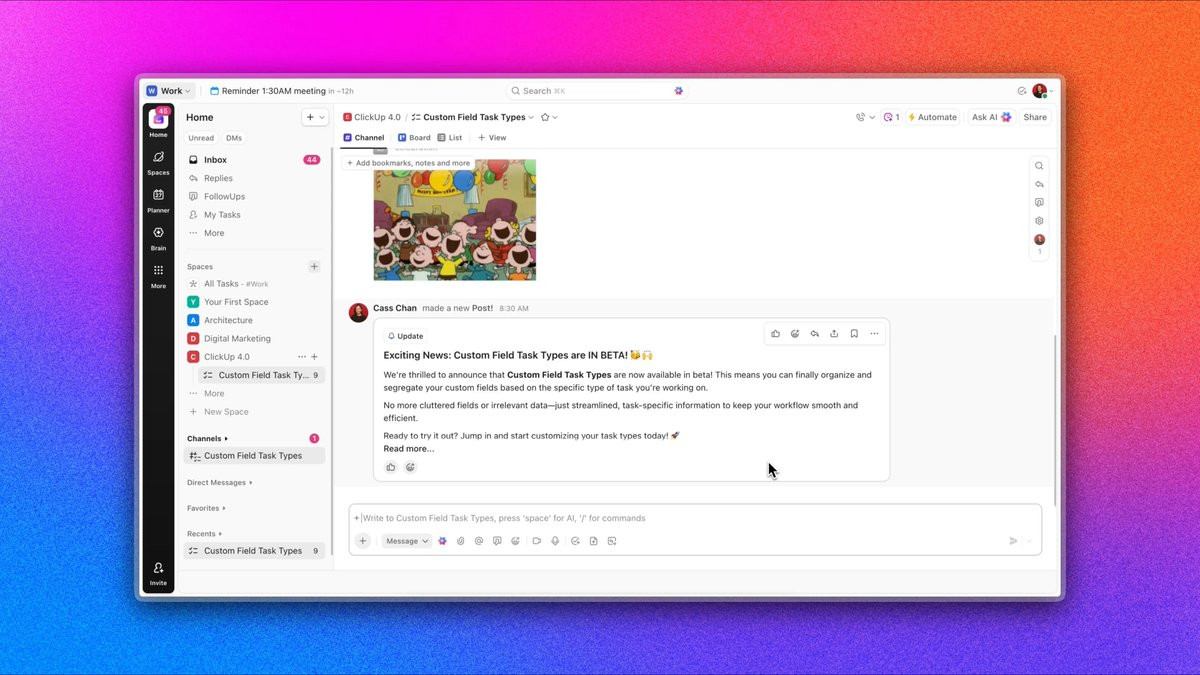Expand the Channels section arrow
The width and height of the screenshot is (1200, 675).
226,438
